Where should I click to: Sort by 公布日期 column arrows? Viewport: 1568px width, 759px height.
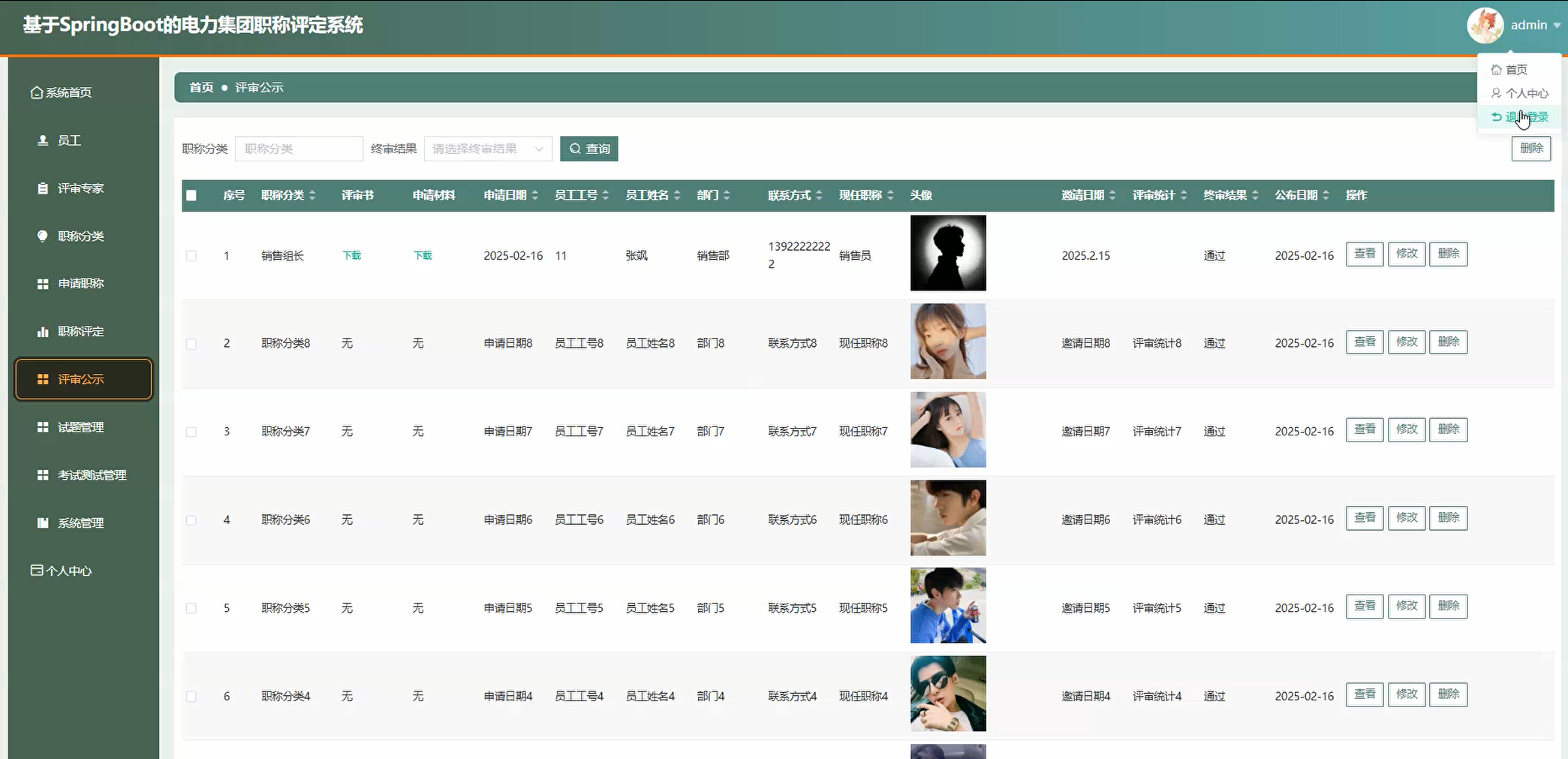tap(1326, 195)
